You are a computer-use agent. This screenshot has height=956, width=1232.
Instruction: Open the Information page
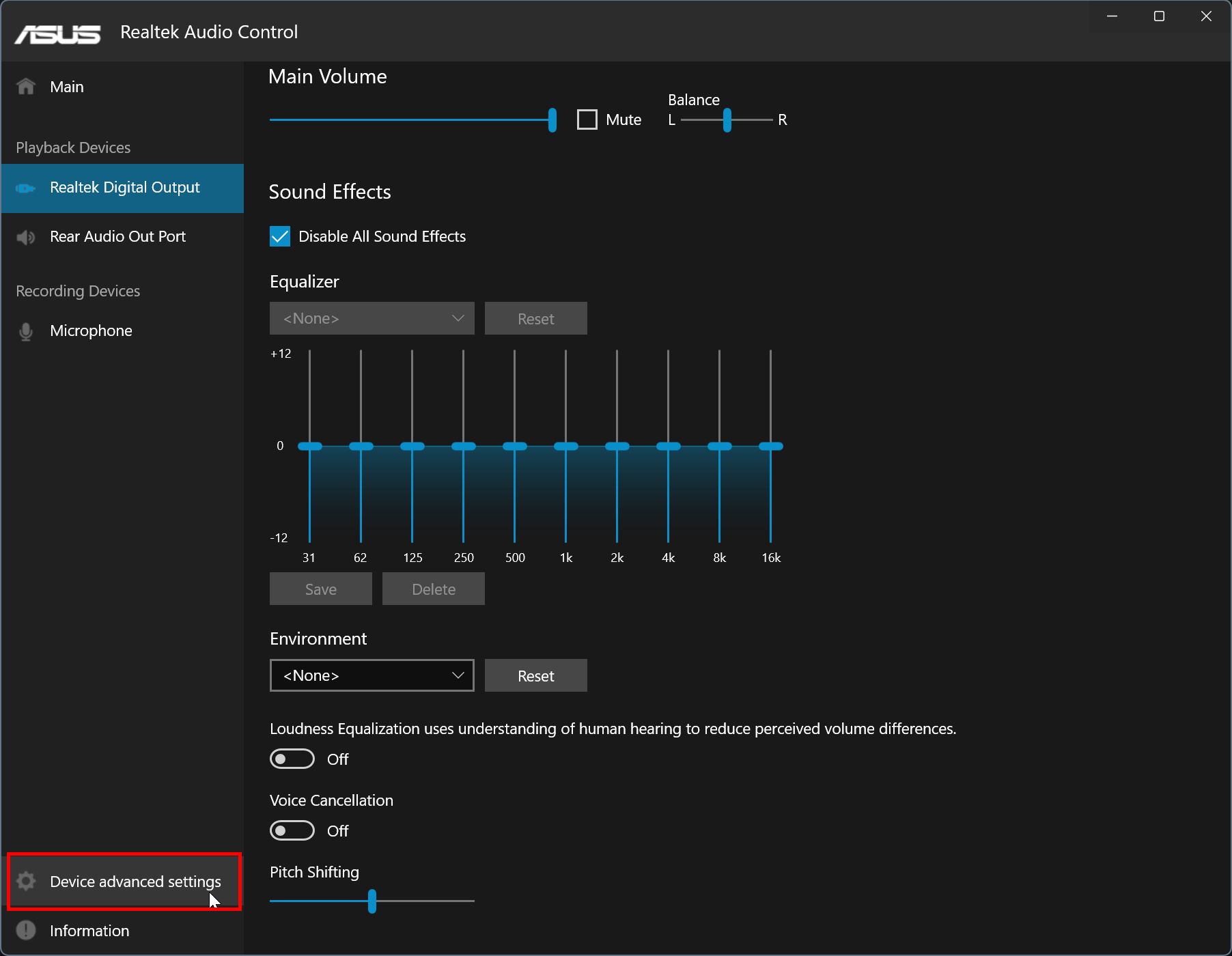pyautogui.click(x=123, y=931)
